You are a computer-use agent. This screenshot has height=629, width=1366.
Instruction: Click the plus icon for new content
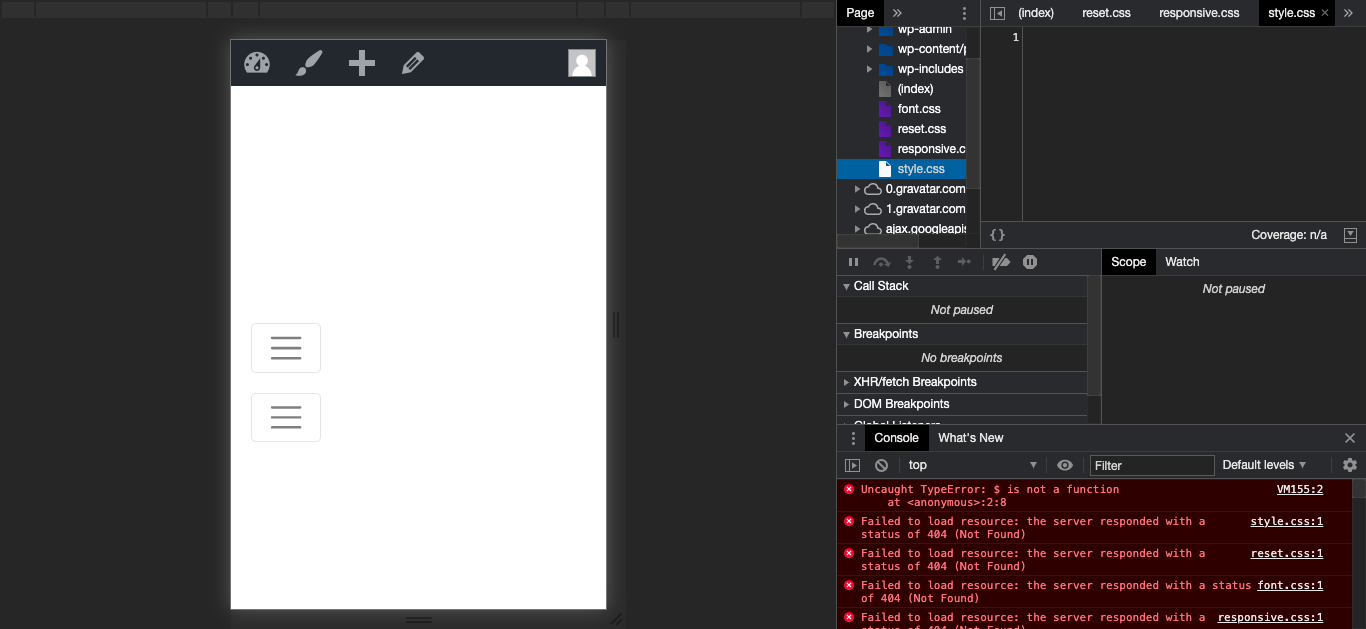(x=361, y=63)
